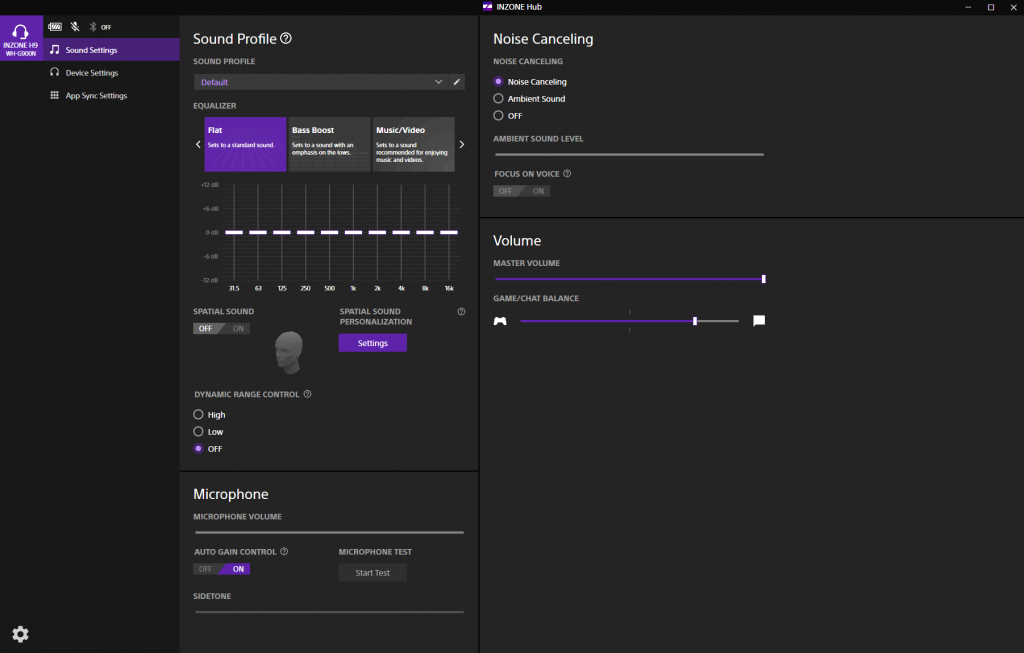Open Spatial Sound Personalization help icon
Image resolution: width=1024 pixels, height=653 pixels.
pos(461,311)
